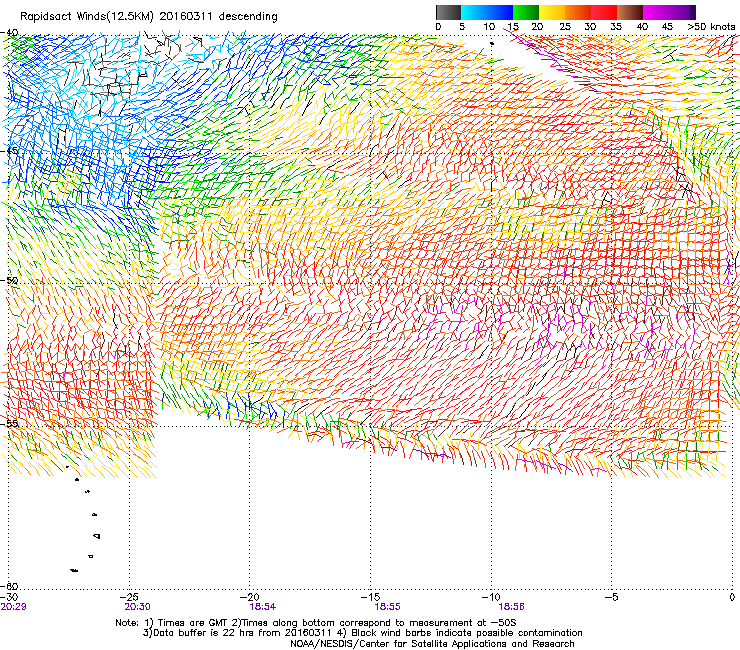Click the latitude label -55

coord(9,424)
